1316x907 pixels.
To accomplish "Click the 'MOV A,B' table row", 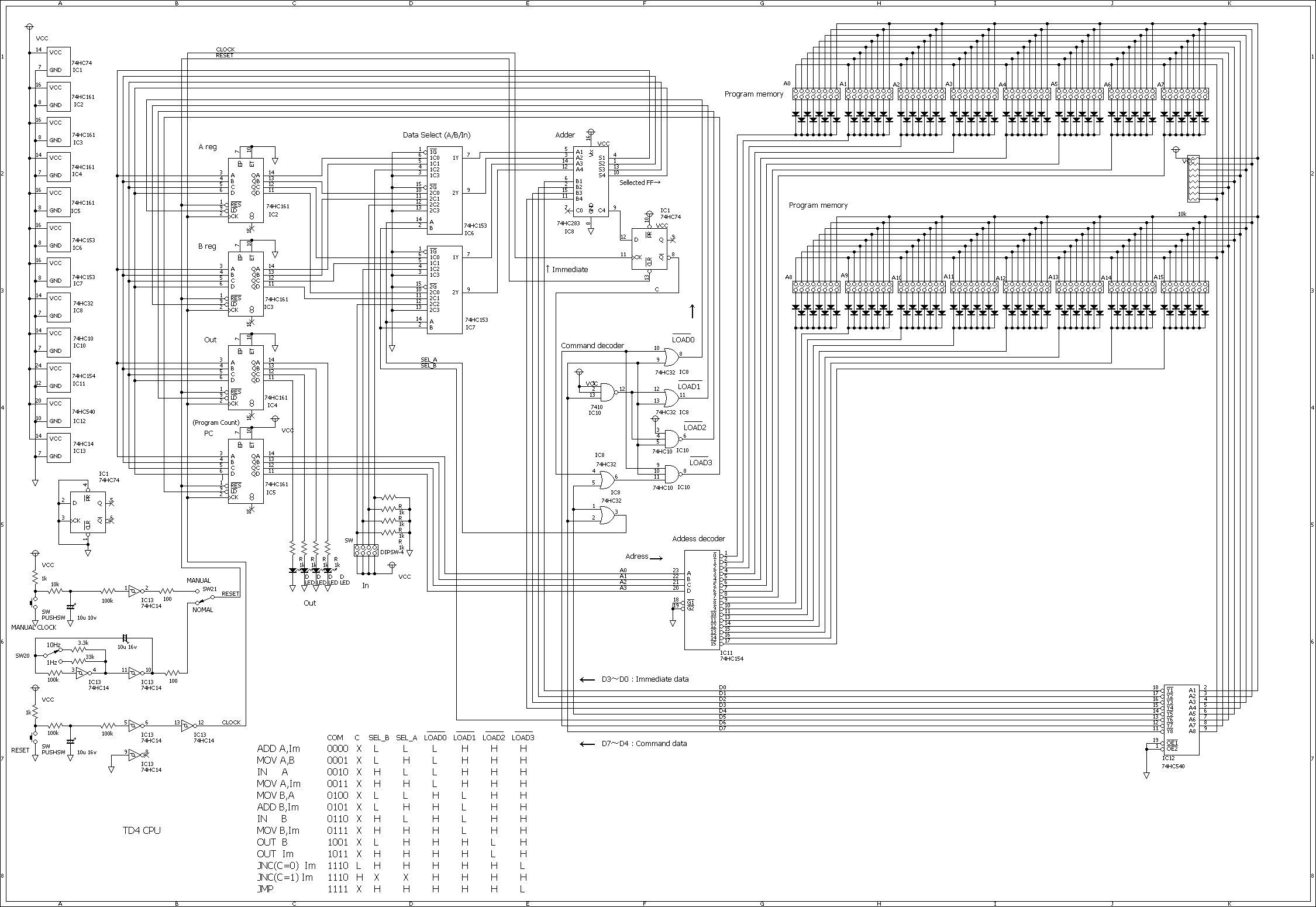I will [x=392, y=760].
